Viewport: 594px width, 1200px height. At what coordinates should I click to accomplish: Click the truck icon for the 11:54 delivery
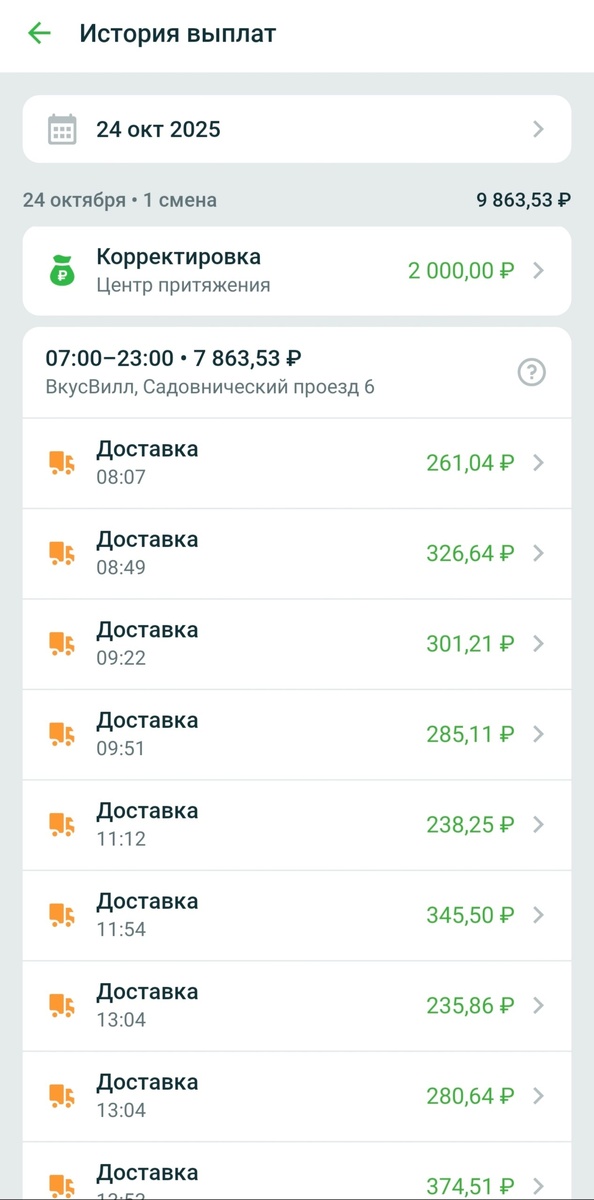pyautogui.click(x=59, y=914)
